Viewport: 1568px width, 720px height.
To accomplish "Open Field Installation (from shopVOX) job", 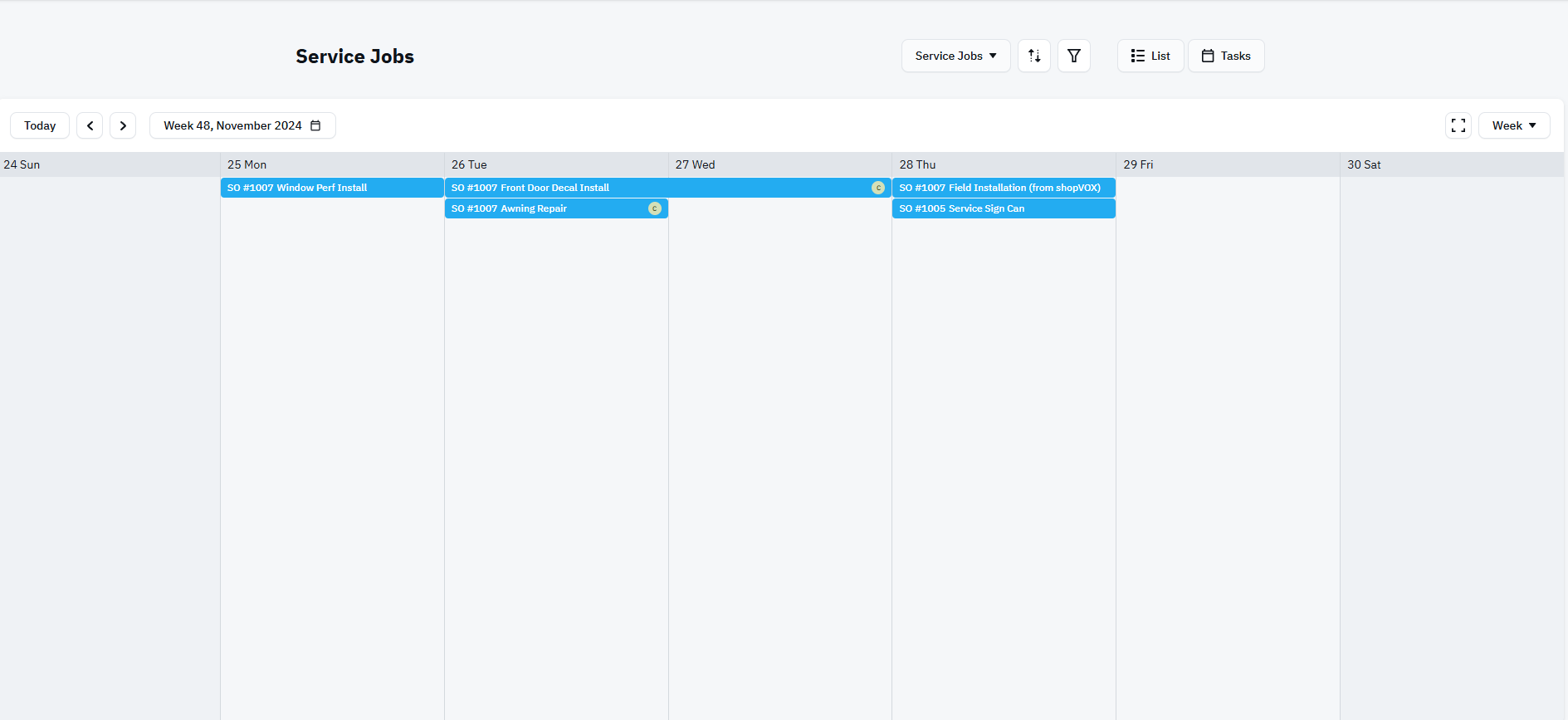I will [x=1003, y=188].
